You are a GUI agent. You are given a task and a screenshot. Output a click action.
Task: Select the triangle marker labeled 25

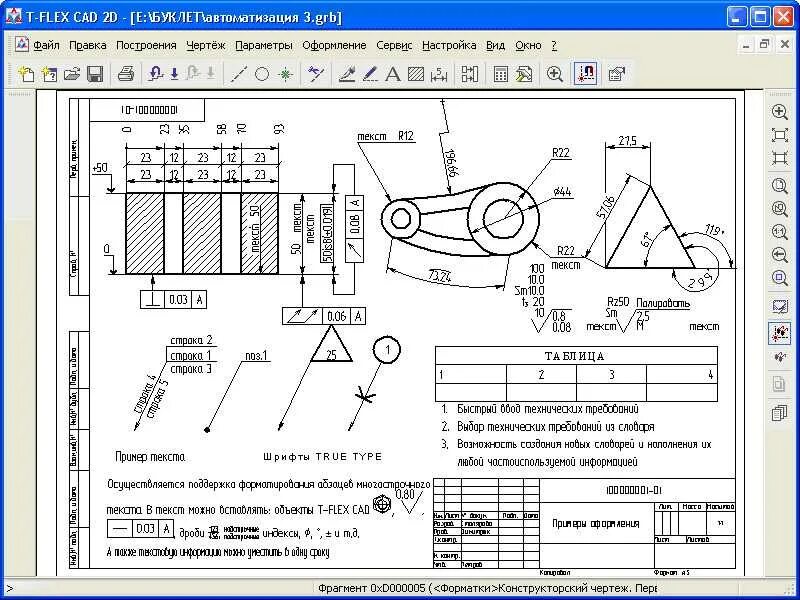coord(331,346)
